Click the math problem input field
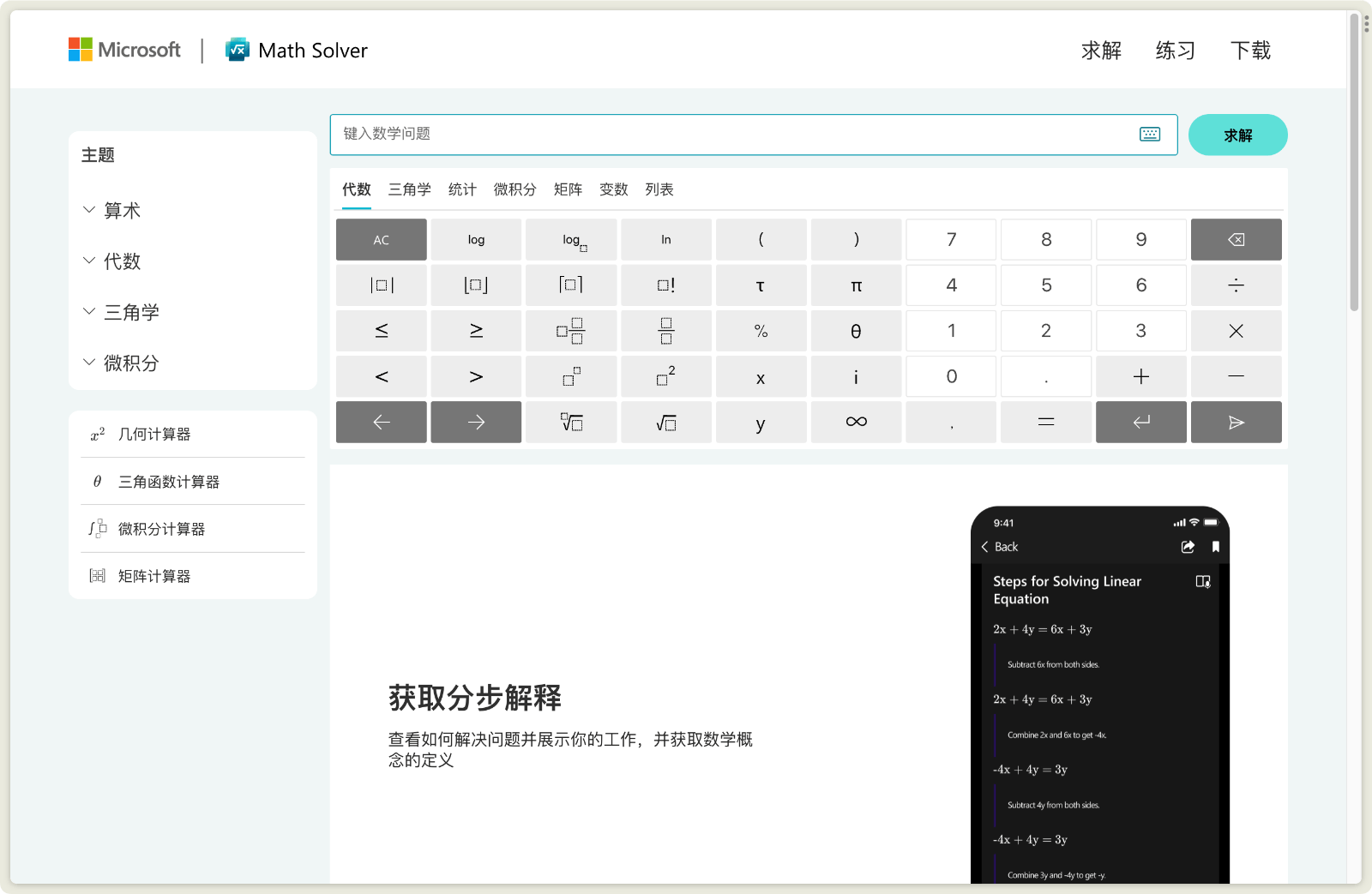This screenshot has width=1372, height=894. pyautogui.click(x=729, y=135)
